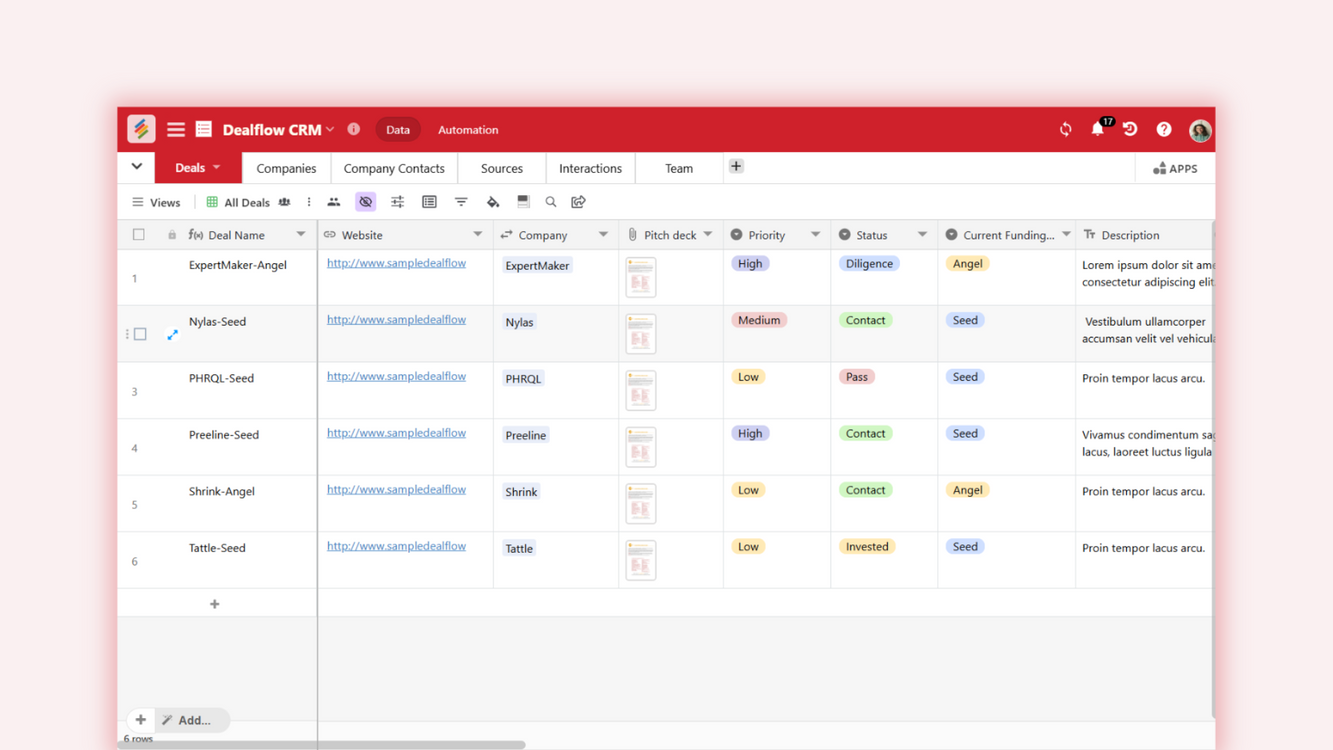The width and height of the screenshot is (1333, 750).
Task: Open the Pitch deck column dropdown
Action: (x=708, y=235)
